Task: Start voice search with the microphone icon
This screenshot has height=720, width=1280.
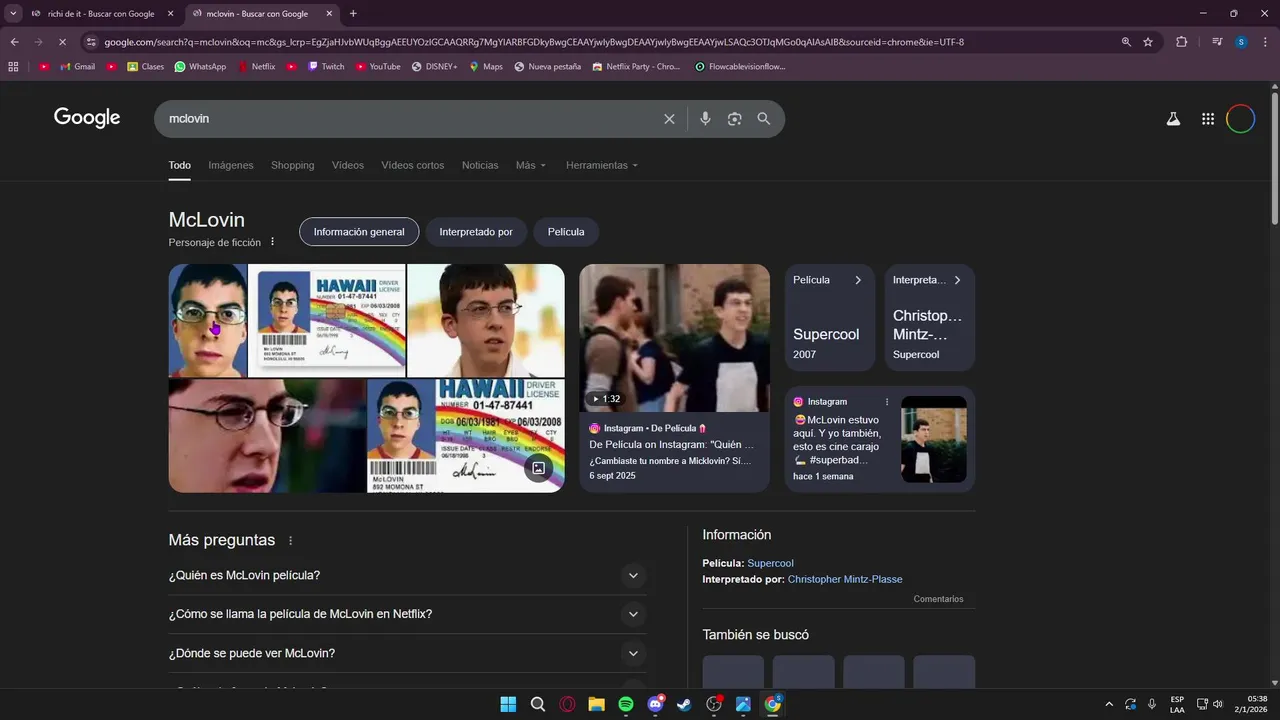Action: (x=705, y=119)
